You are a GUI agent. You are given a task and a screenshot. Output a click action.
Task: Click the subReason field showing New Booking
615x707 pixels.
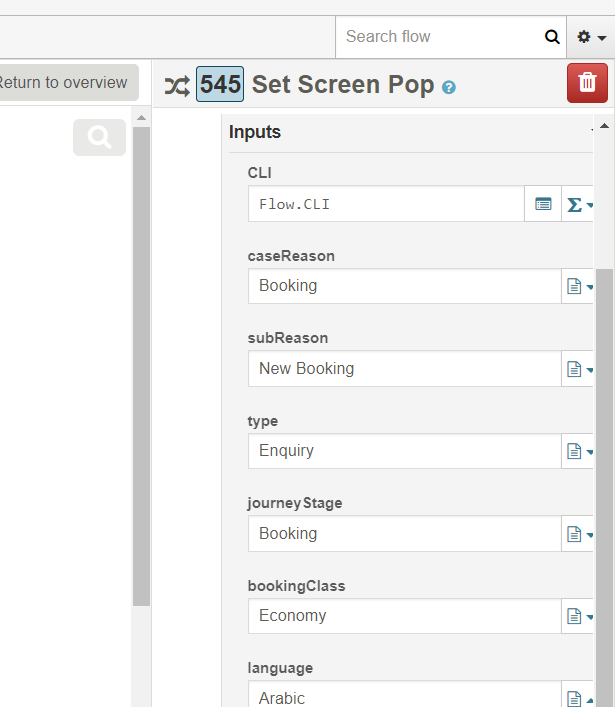(404, 369)
